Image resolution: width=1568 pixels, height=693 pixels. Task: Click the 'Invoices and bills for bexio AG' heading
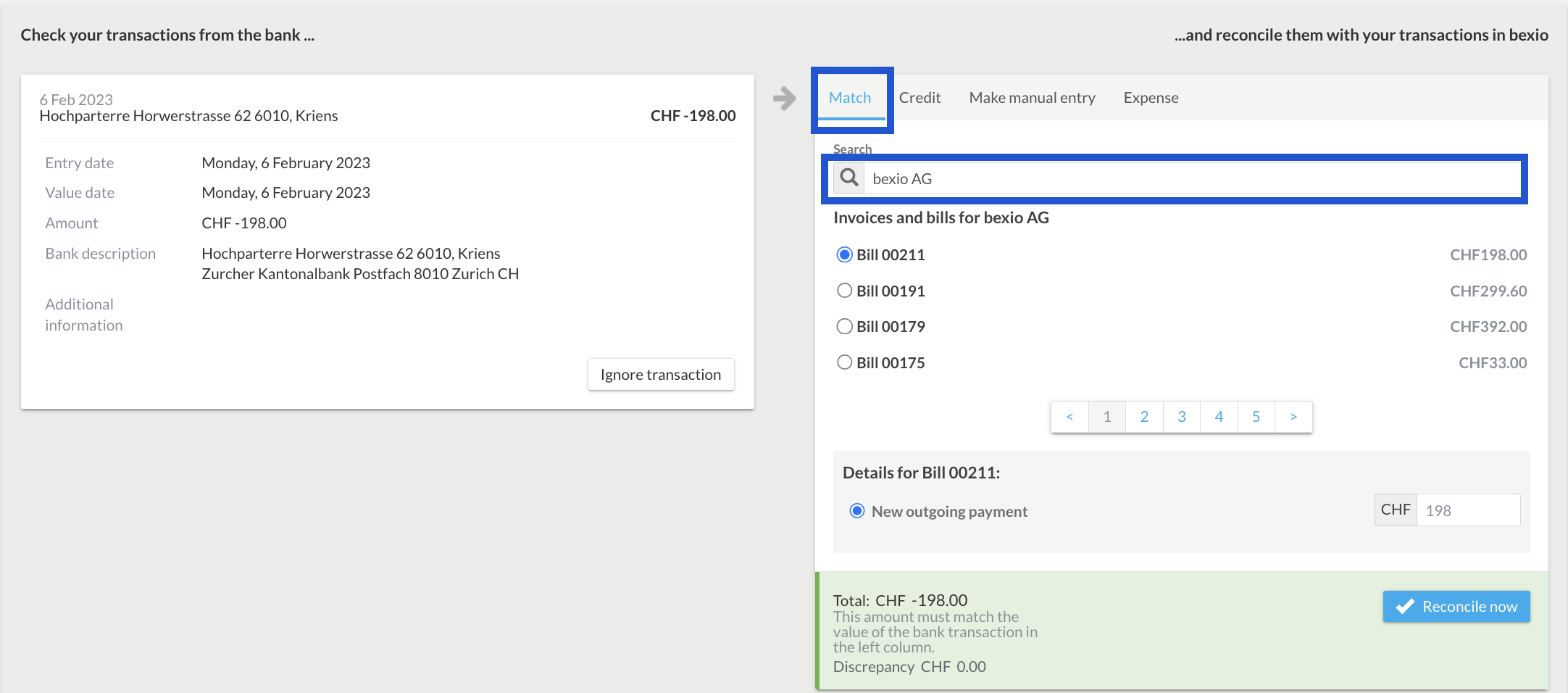point(941,217)
